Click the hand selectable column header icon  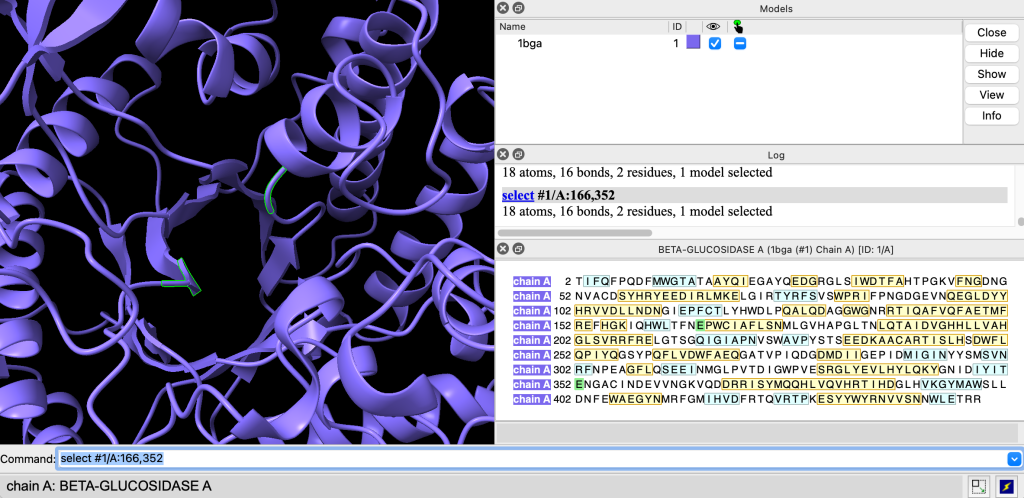[x=738, y=27]
